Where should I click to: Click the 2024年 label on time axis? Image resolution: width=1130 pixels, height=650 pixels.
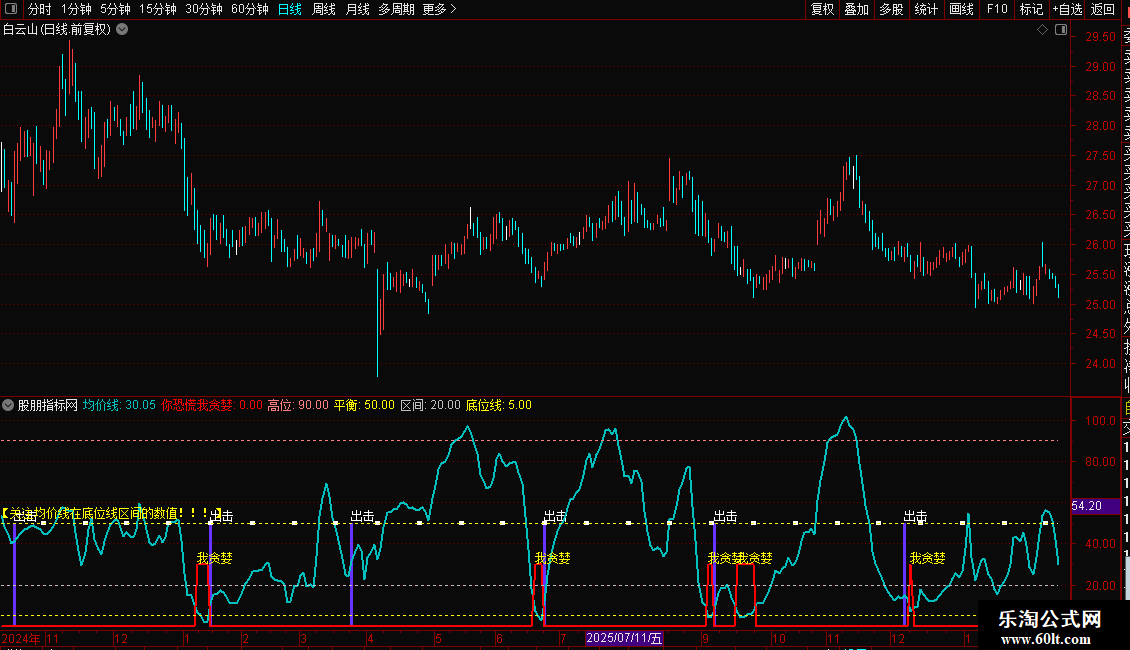tap(21, 638)
